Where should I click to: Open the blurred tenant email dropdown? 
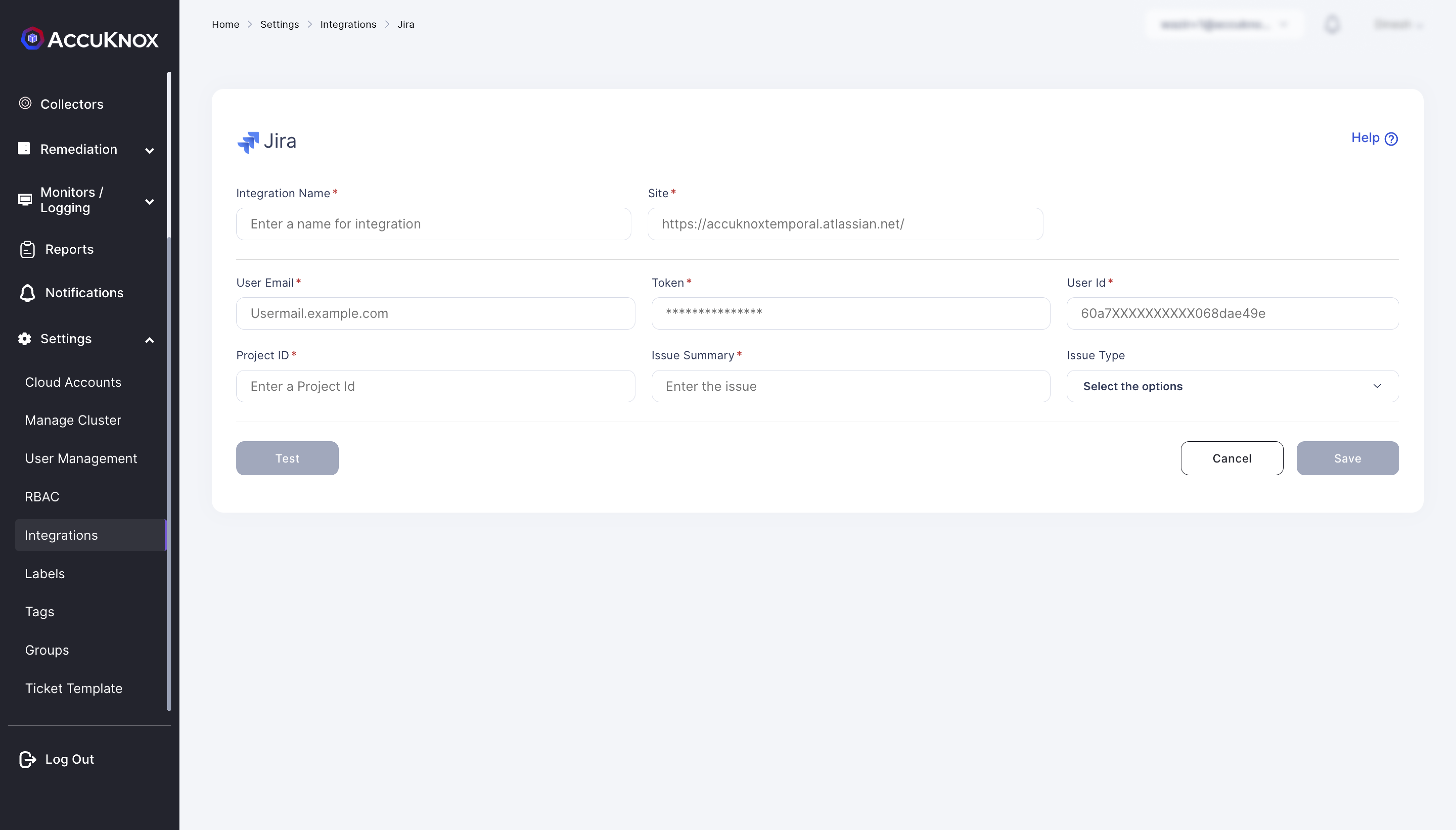(x=1224, y=25)
